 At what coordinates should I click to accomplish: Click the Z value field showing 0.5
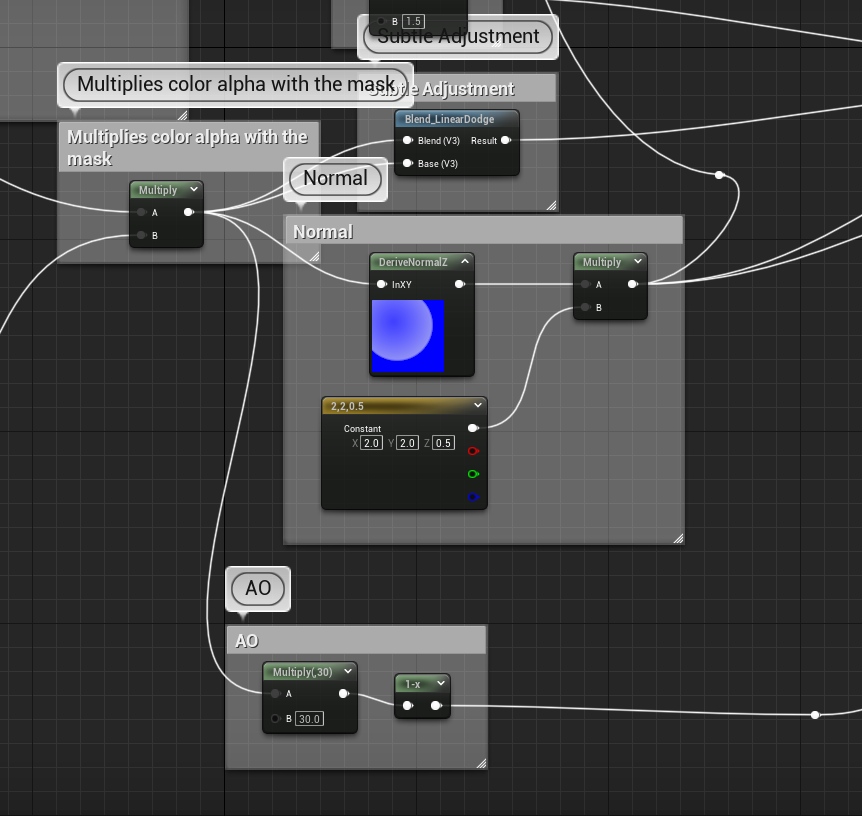443,443
